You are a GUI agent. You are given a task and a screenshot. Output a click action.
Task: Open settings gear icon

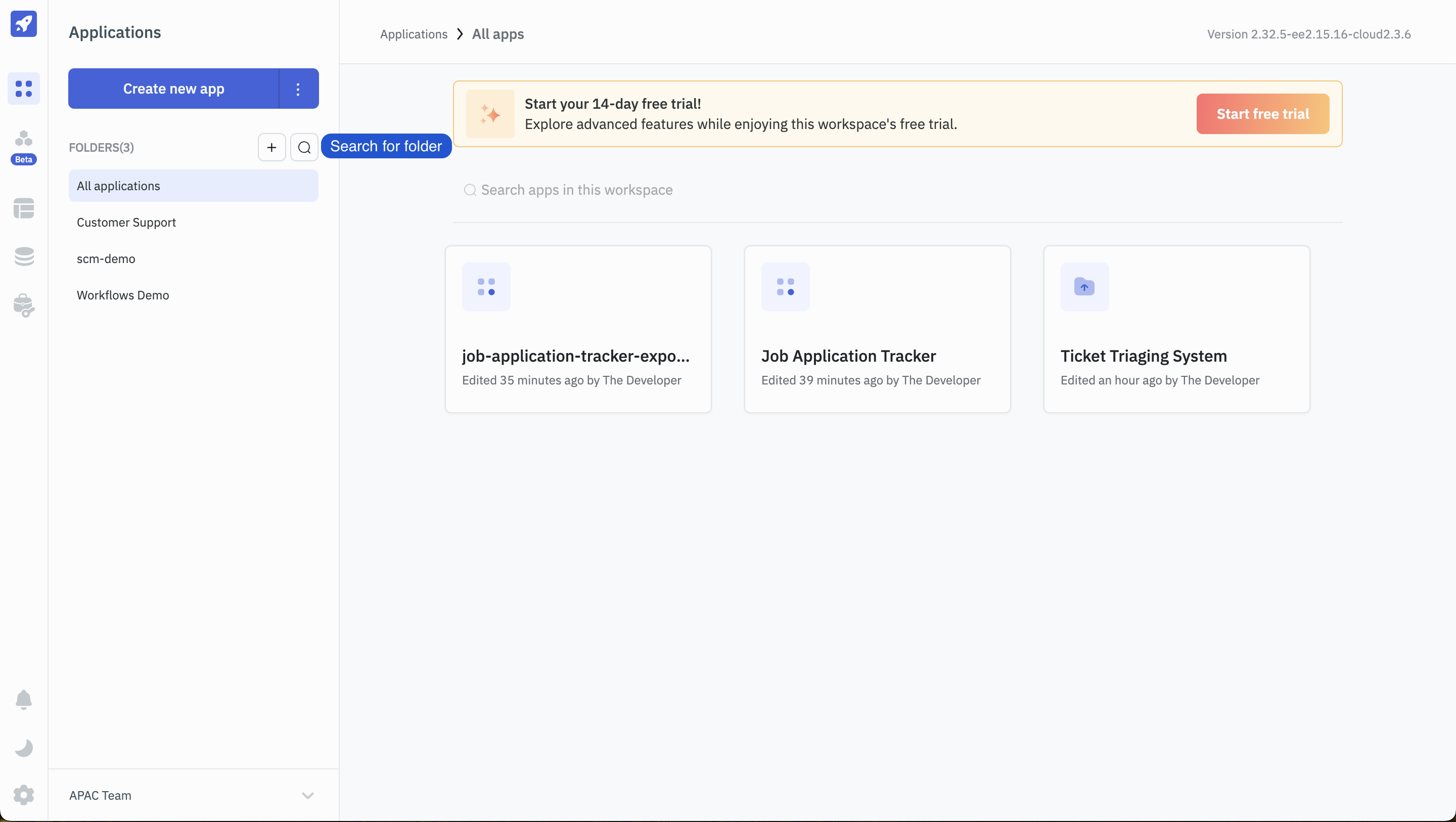coord(24,795)
